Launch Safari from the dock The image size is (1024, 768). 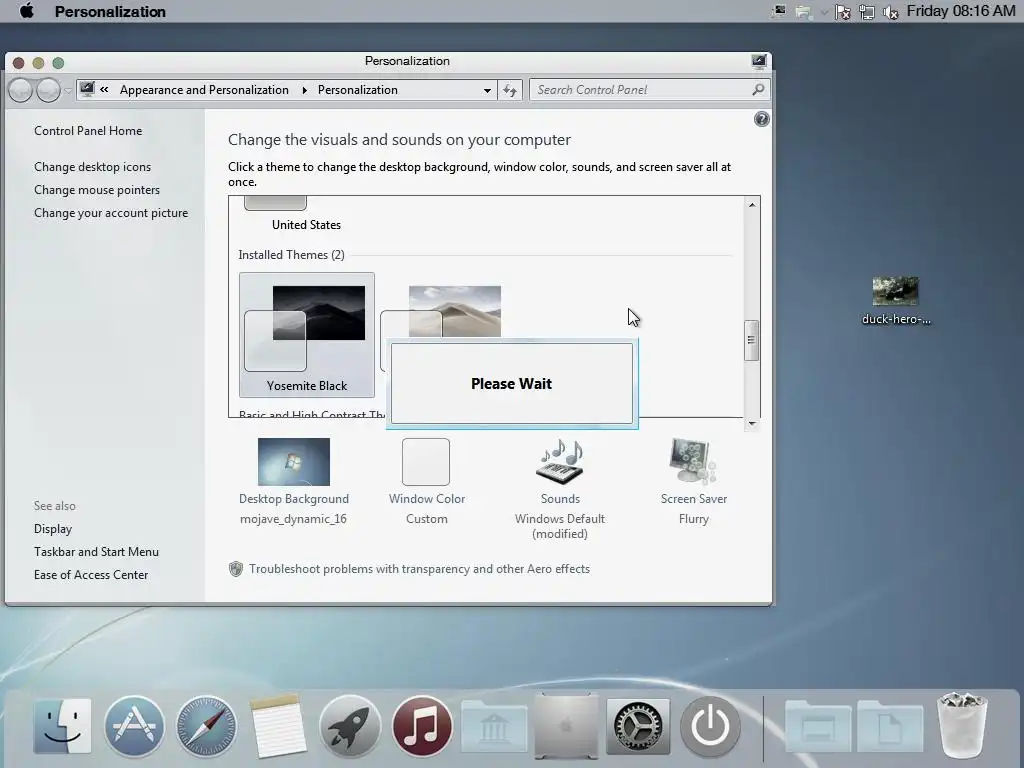click(206, 726)
